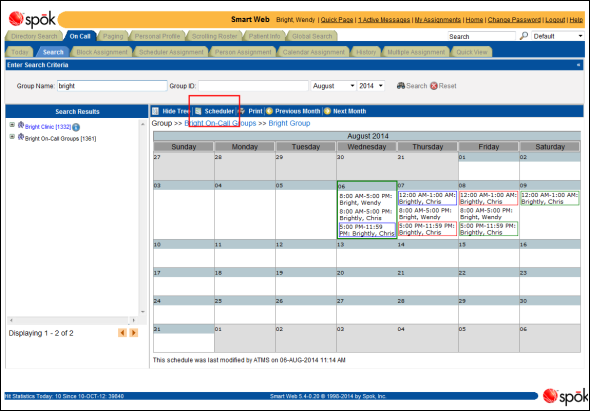
Task: Open the Scrolling Roster tab
Action: tap(214, 36)
